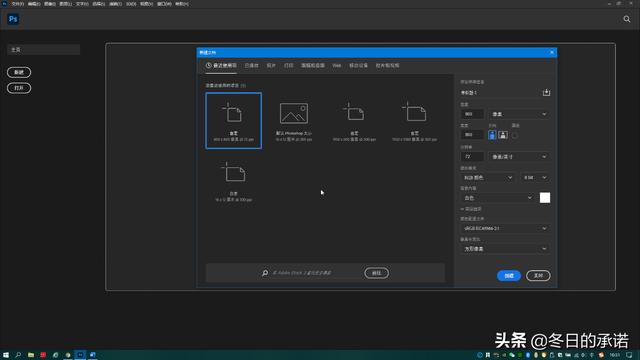Select the highlighted 900 x 900 custom preset

[233, 121]
